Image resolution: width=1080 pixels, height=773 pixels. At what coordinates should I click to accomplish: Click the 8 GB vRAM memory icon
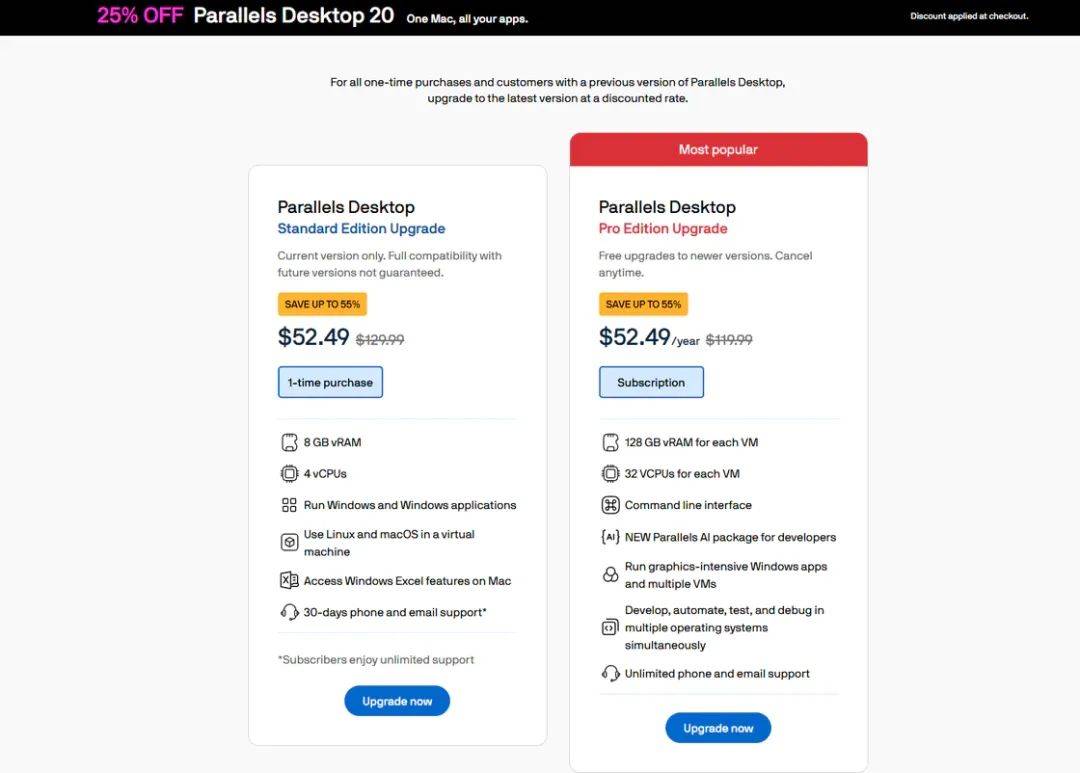click(289, 442)
